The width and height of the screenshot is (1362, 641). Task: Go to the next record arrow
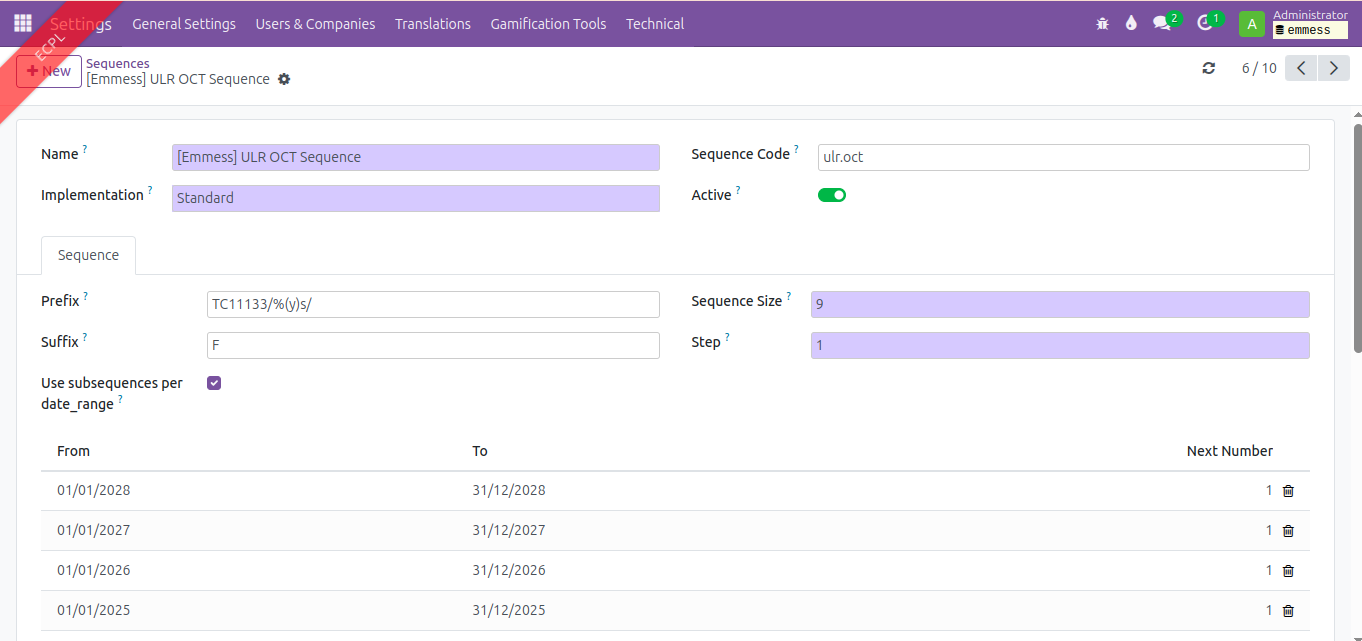point(1333,68)
